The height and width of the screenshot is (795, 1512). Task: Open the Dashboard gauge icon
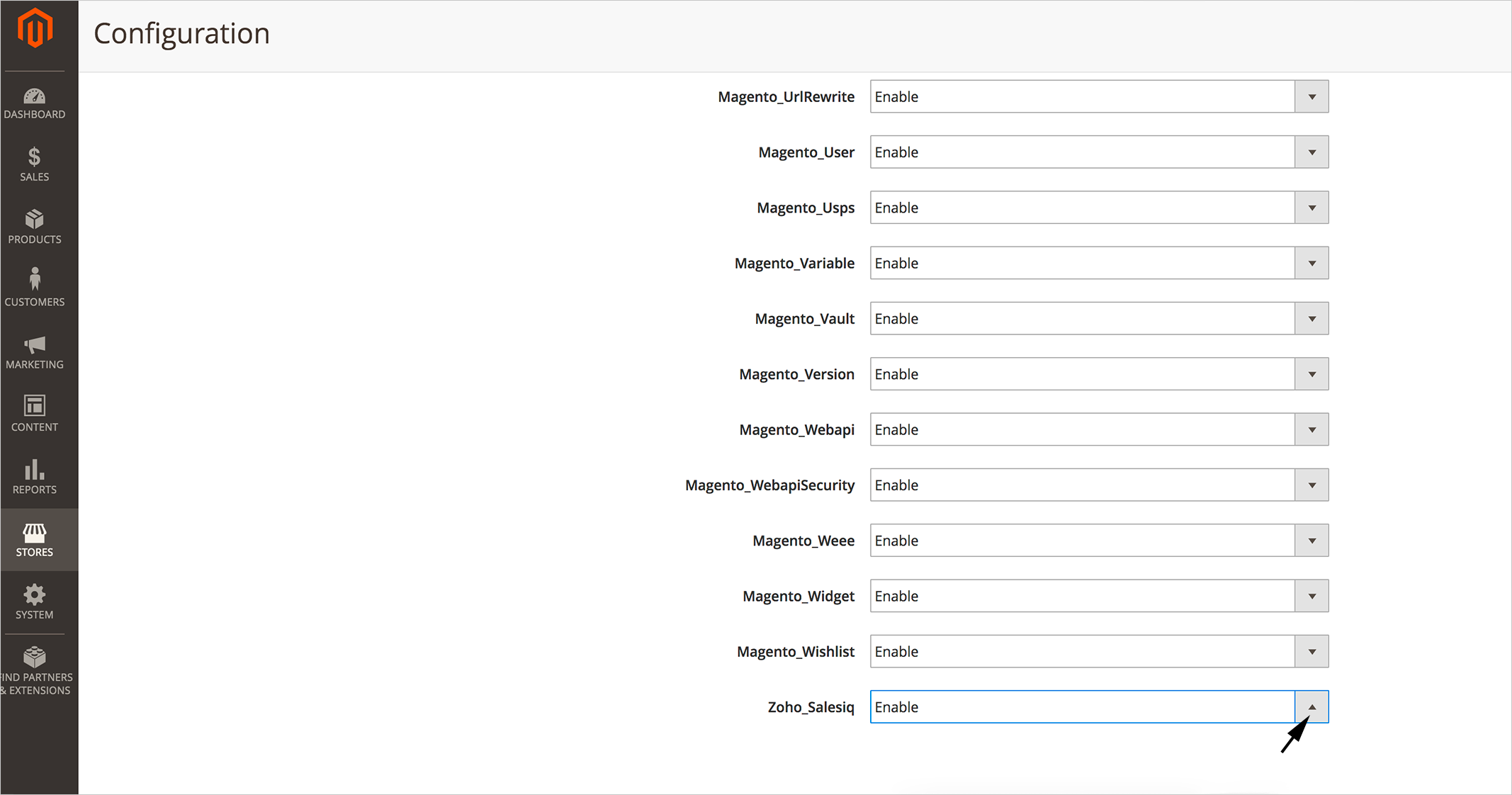pyautogui.click(x=34, y=96)
